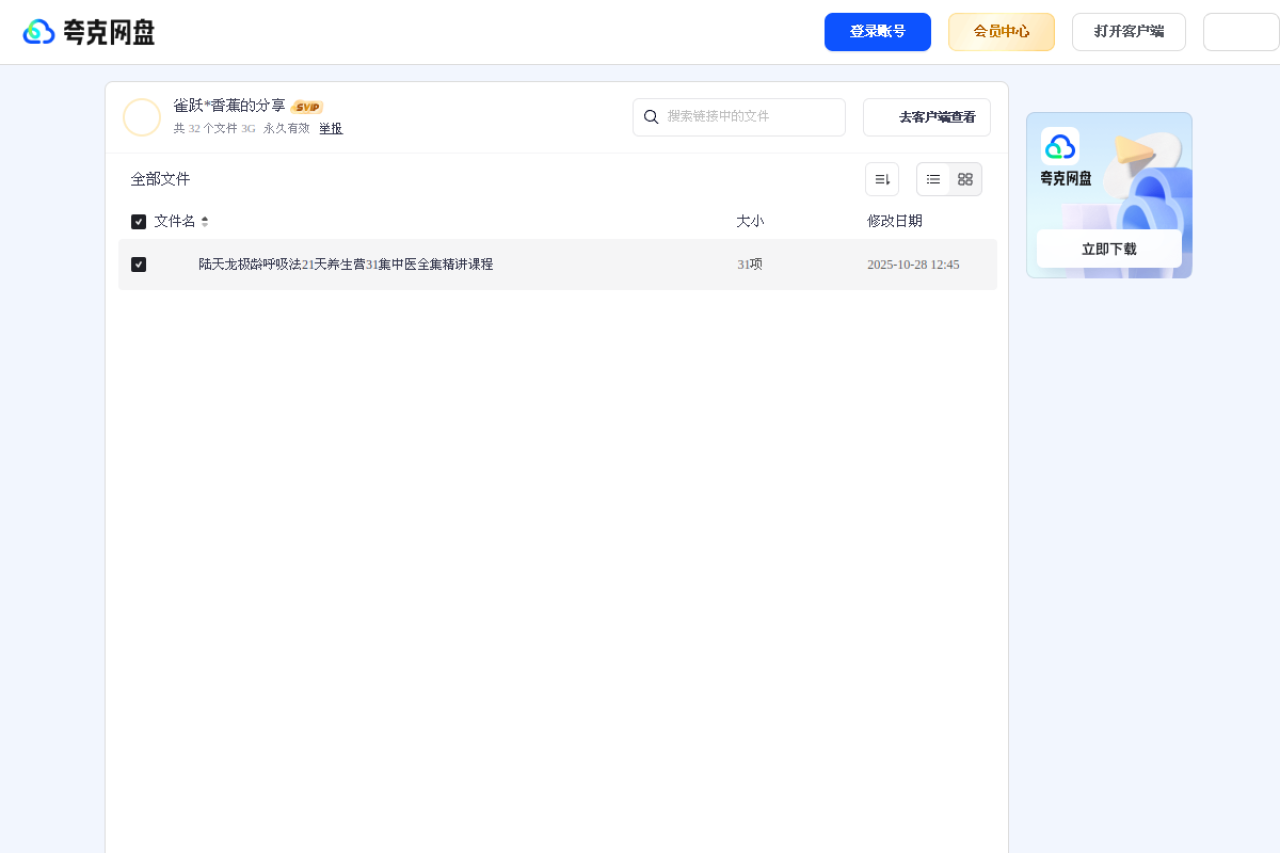
Task: Click the 举报 link under sharer info
Action: pyautogui.click(x=330, y=128)
